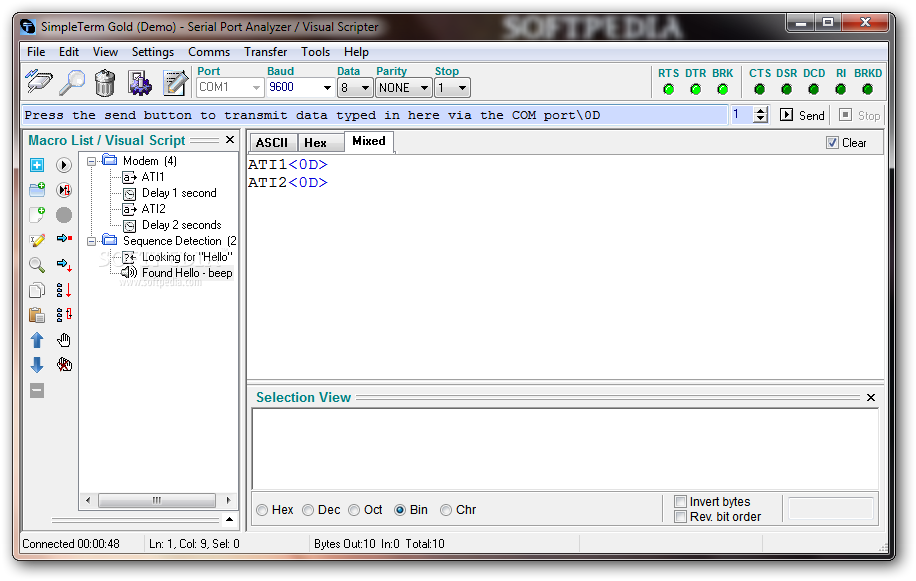This screenshot has height=581, width=916.
Task: Toggle the BRK indicator light
Action: (x=723, y=89)
